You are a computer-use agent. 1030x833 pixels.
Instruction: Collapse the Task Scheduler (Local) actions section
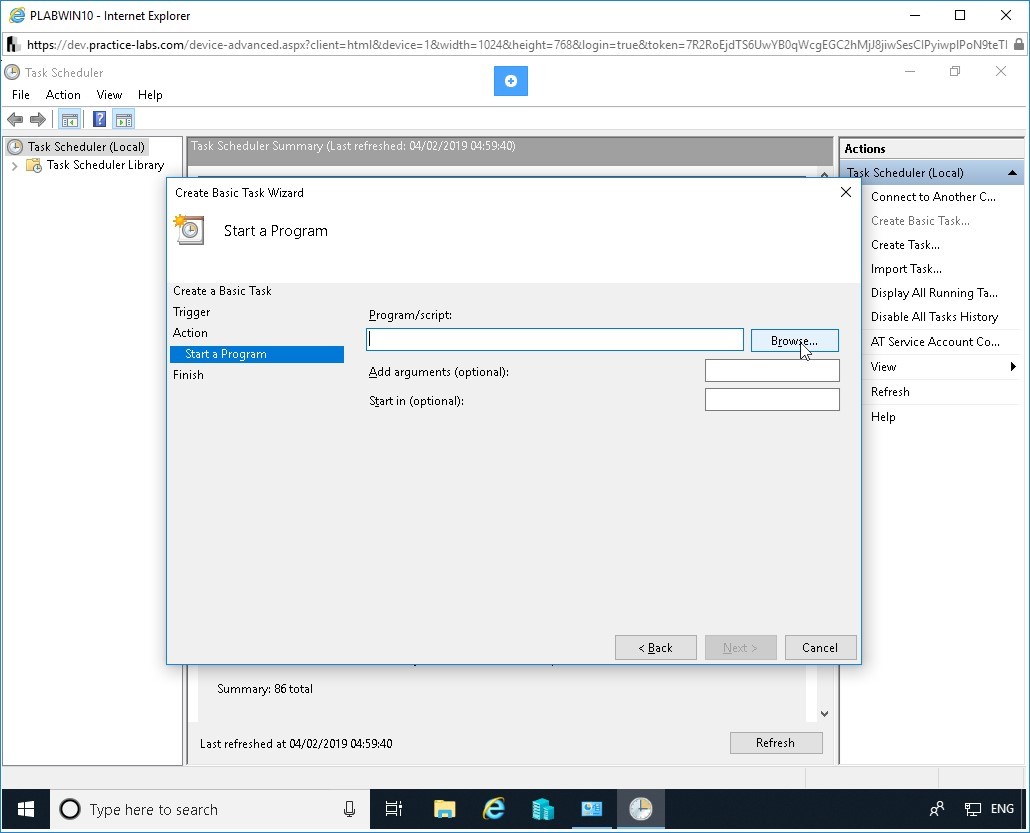pyautogui.click(x=1012, y=173)
